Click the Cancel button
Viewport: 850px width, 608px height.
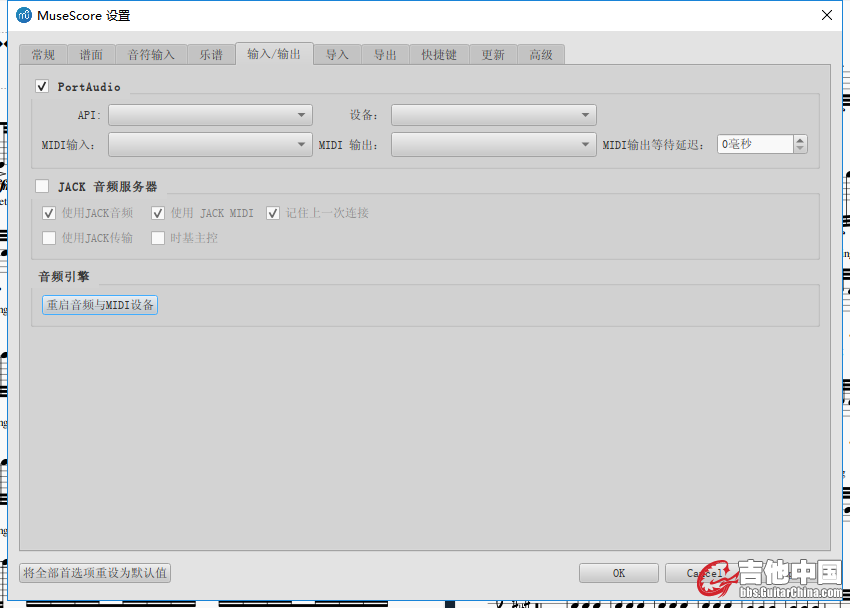point(705,573)
